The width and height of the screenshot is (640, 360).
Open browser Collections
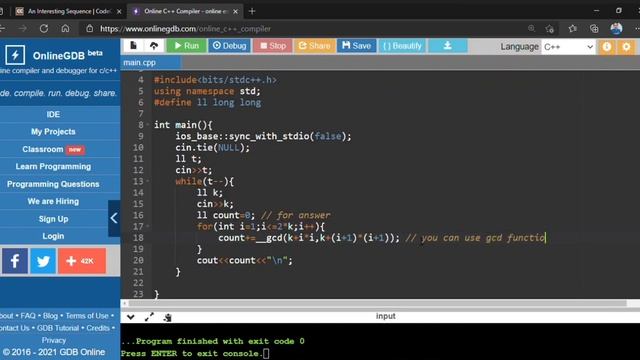(594, 29)
